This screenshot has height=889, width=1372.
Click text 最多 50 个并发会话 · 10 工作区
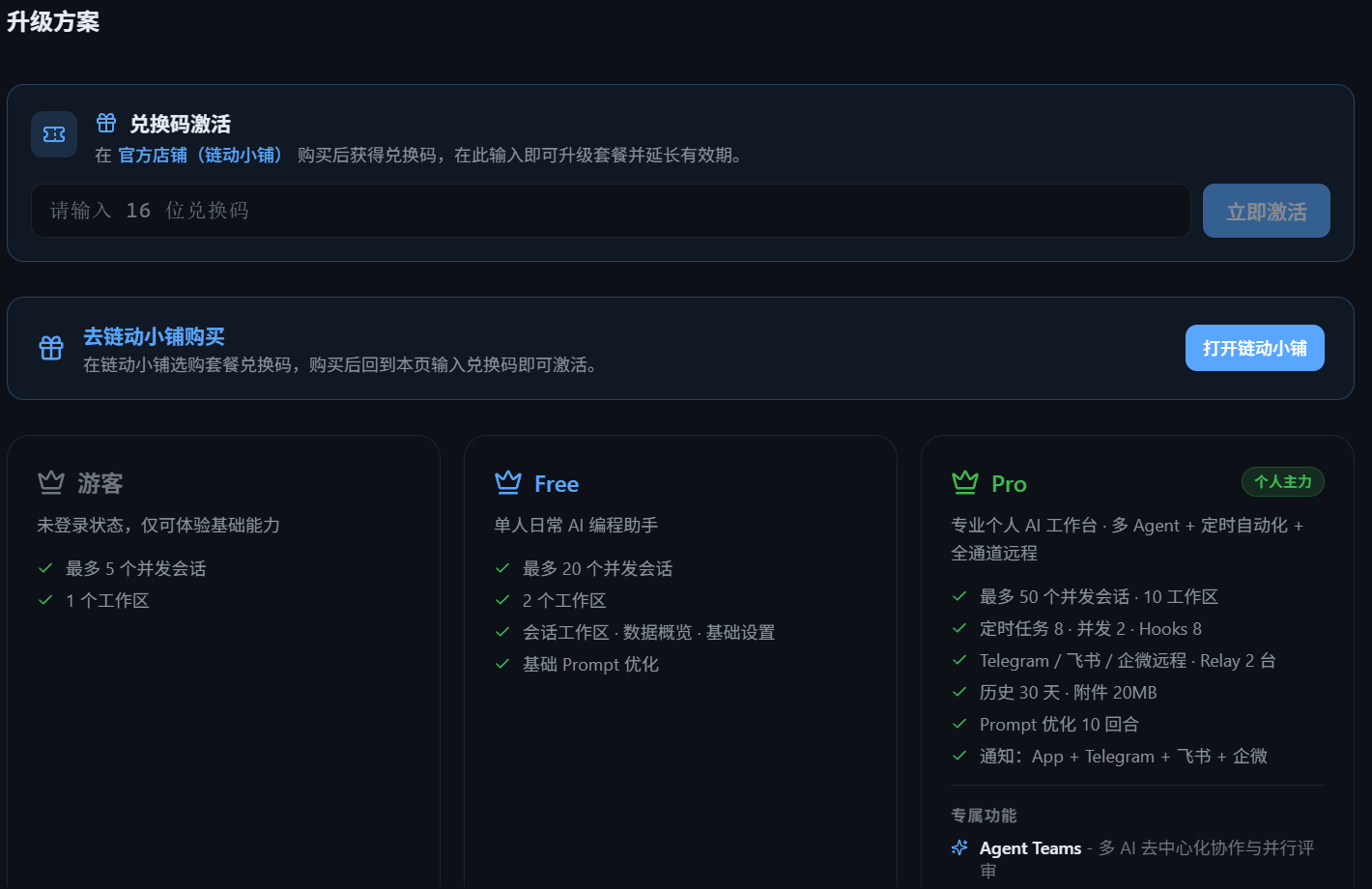click(1099, 596)
